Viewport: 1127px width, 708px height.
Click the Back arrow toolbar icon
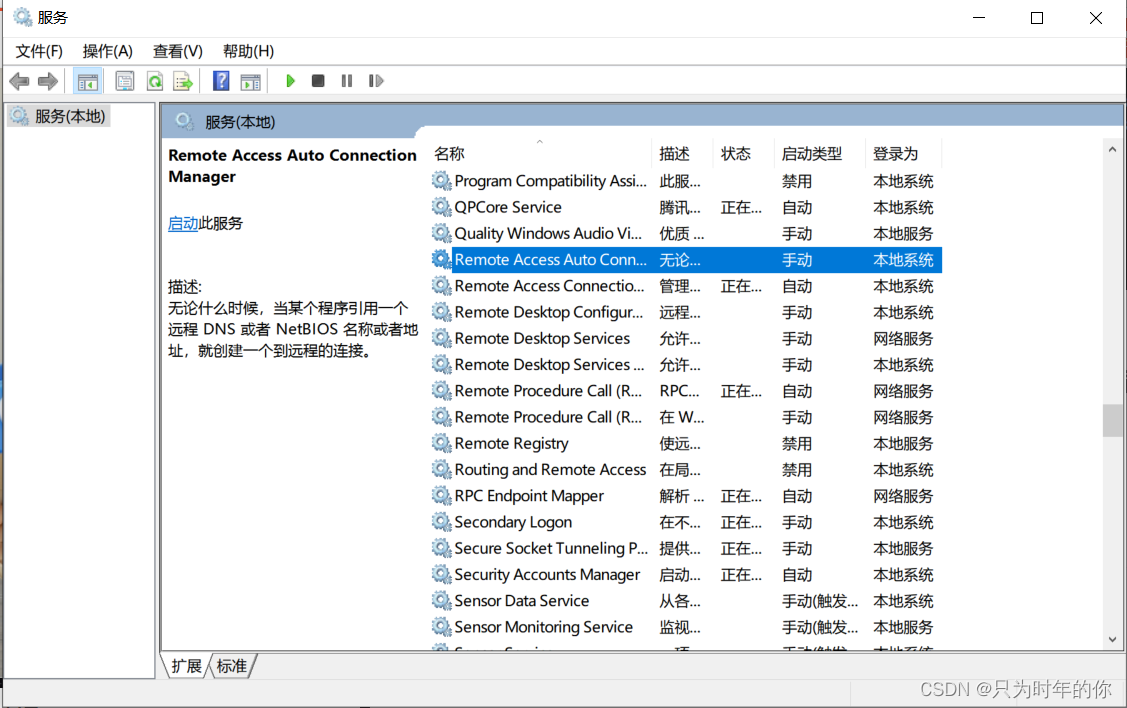coord(19,81)
